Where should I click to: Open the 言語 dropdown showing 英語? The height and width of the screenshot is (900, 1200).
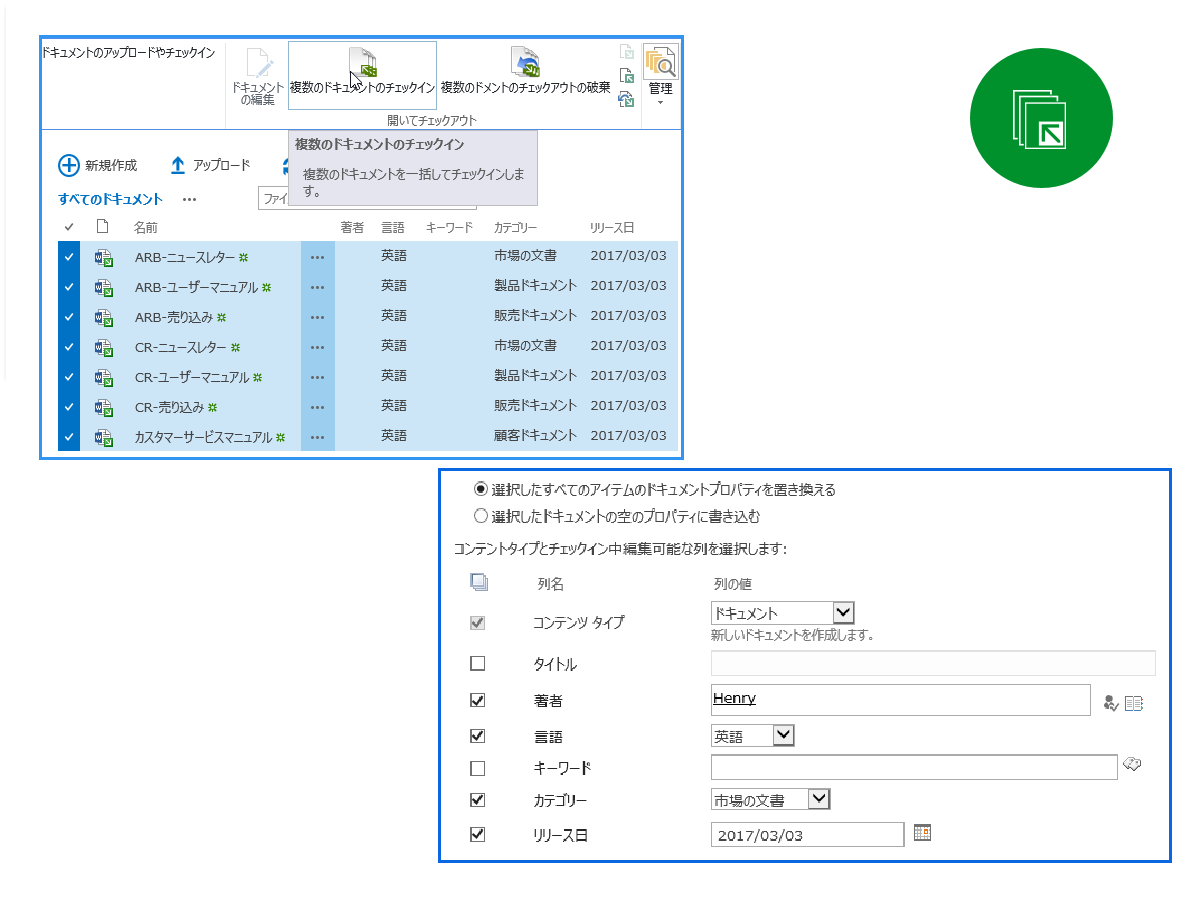(784, 736)
